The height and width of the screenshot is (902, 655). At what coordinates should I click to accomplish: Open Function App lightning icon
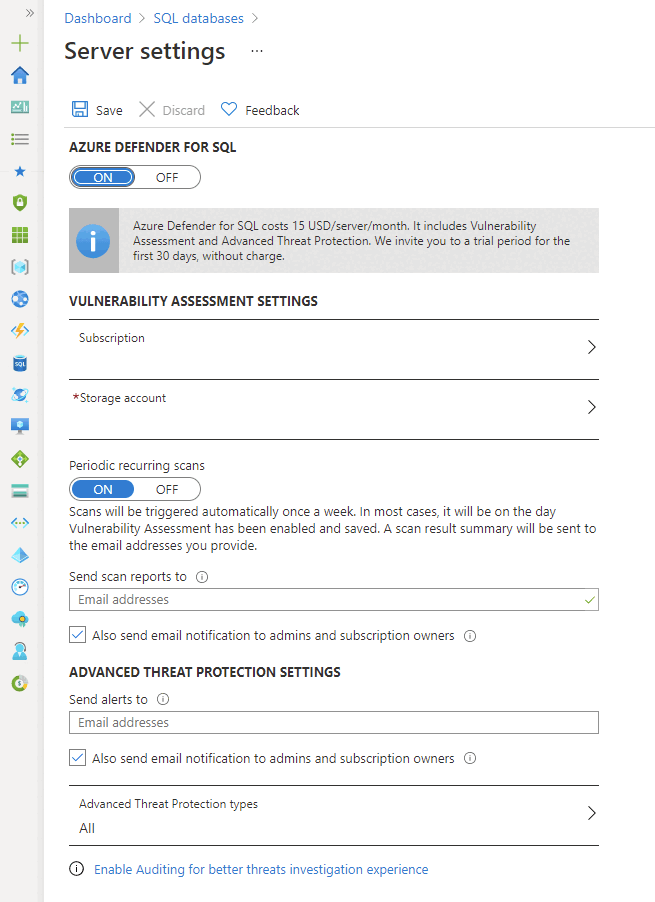coord(20,331)
